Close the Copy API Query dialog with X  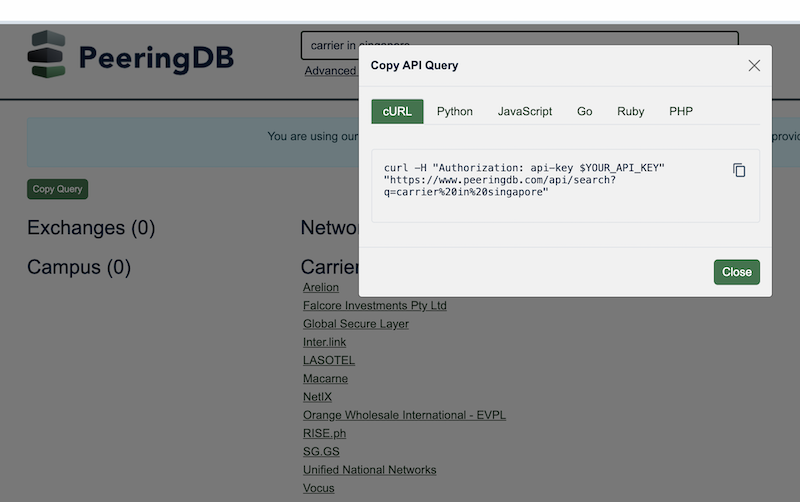(754, 65)
